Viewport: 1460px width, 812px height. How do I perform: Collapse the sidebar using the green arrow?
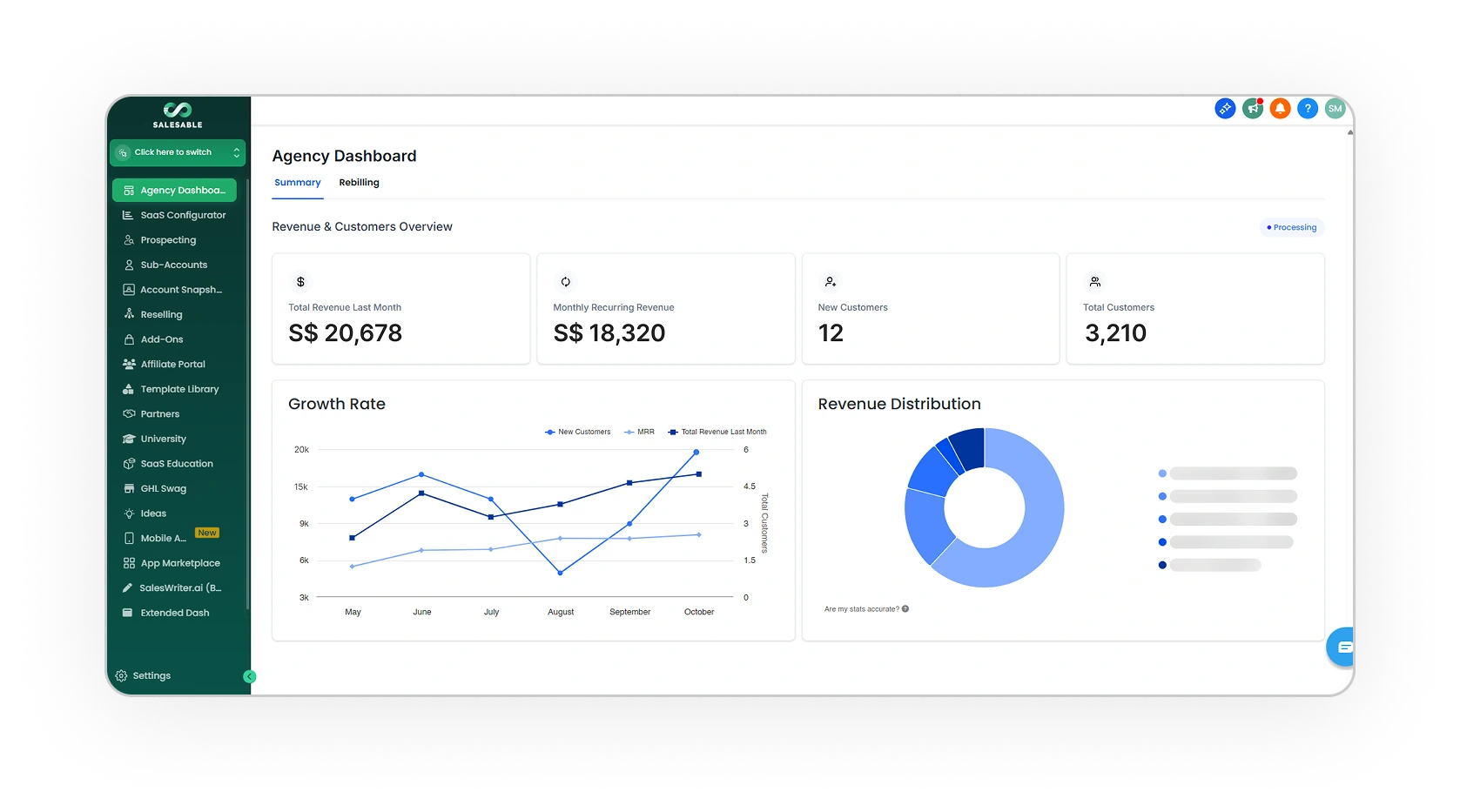coord(249,677)
